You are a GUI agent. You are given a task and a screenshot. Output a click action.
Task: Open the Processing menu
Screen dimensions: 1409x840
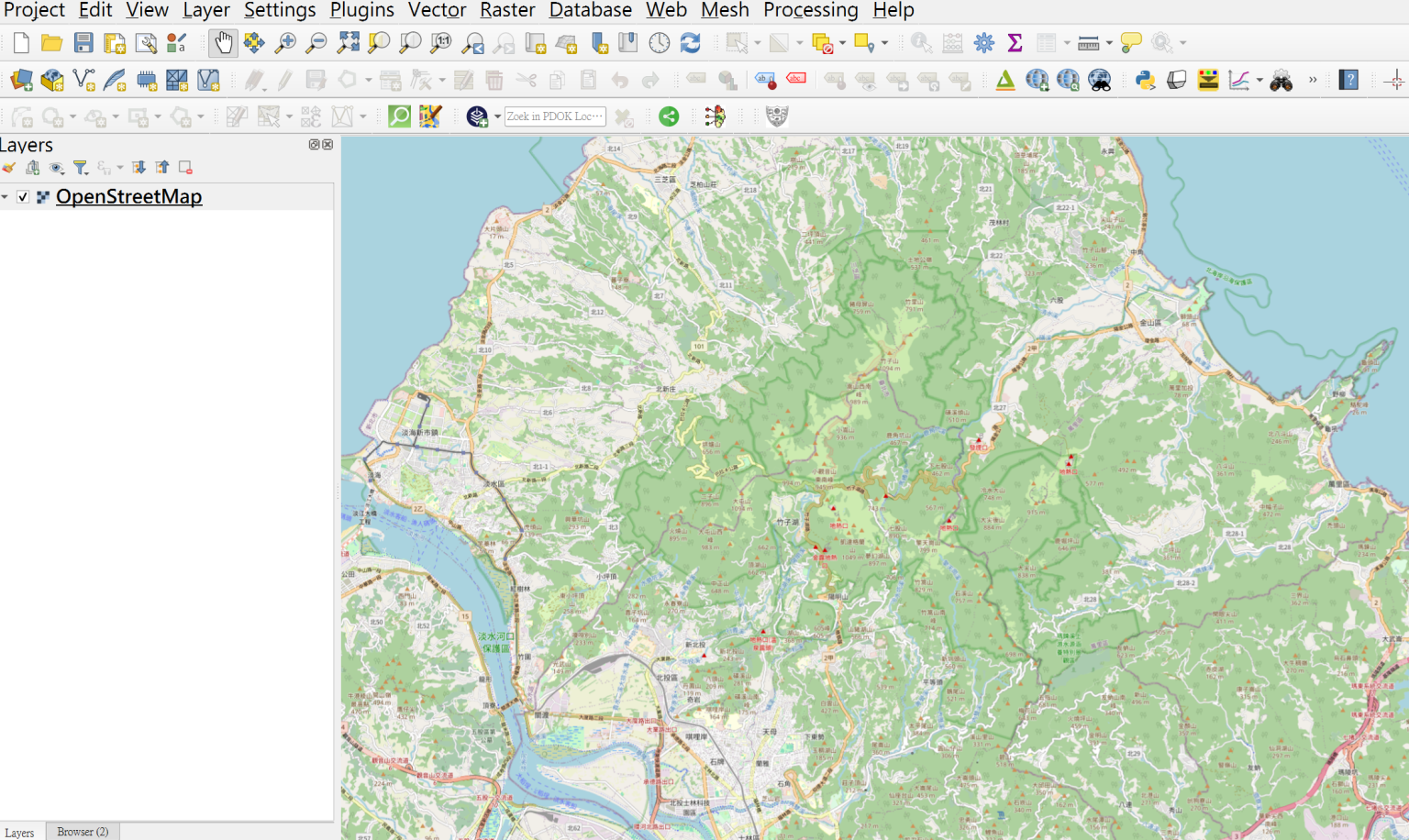(810, 10)
